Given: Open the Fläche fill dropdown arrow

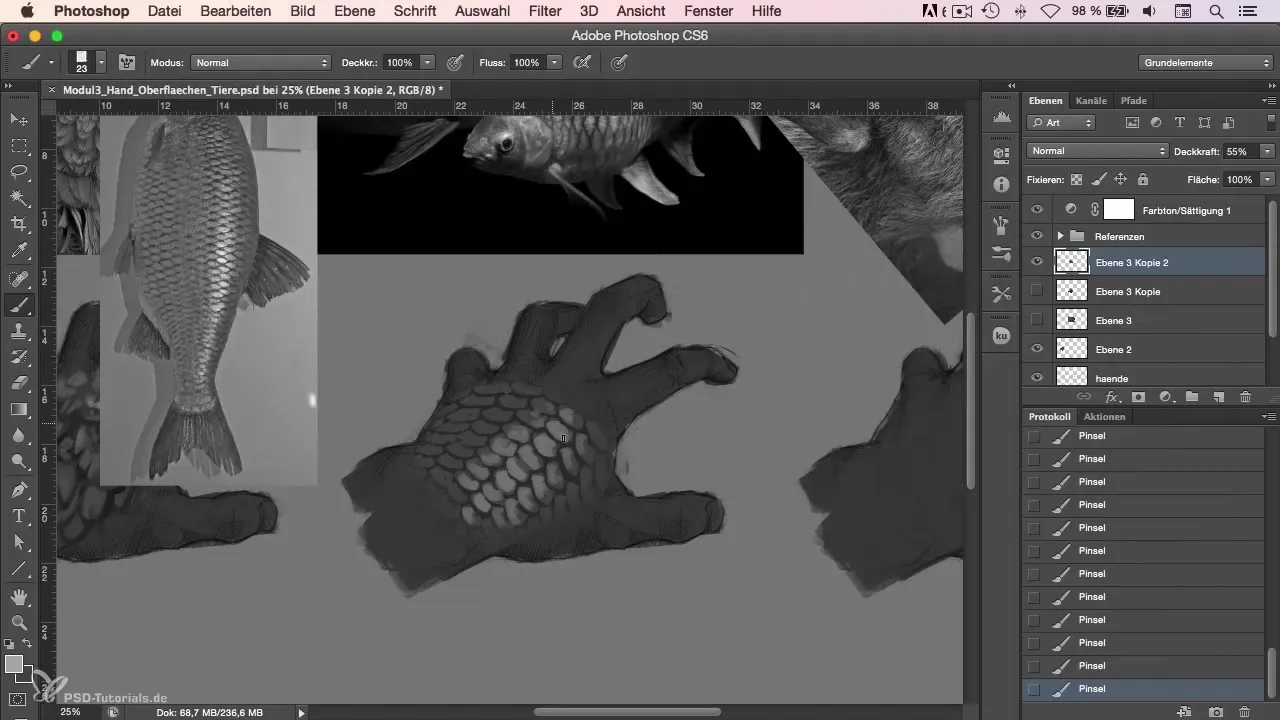Looking at the screenshot, I should (x=1267, y=179).
